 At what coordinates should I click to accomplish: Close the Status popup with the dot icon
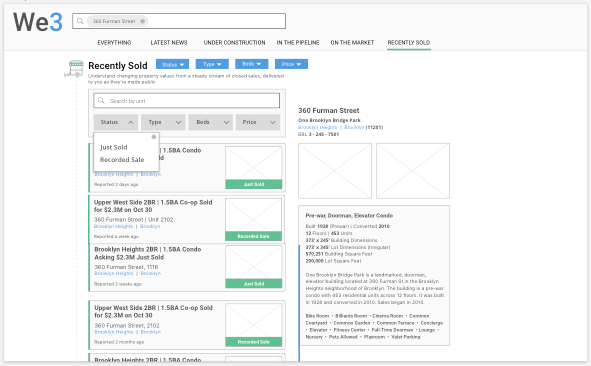154,137
